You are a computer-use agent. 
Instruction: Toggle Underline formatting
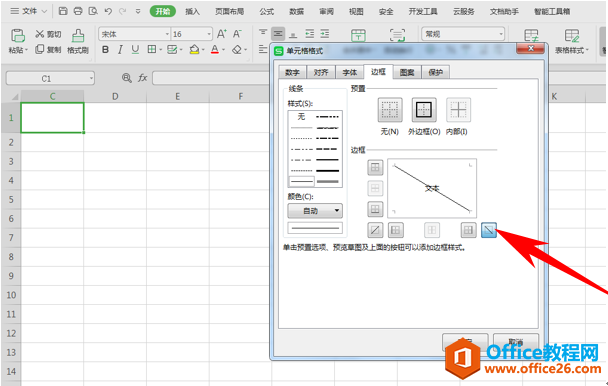pos(135,50)
